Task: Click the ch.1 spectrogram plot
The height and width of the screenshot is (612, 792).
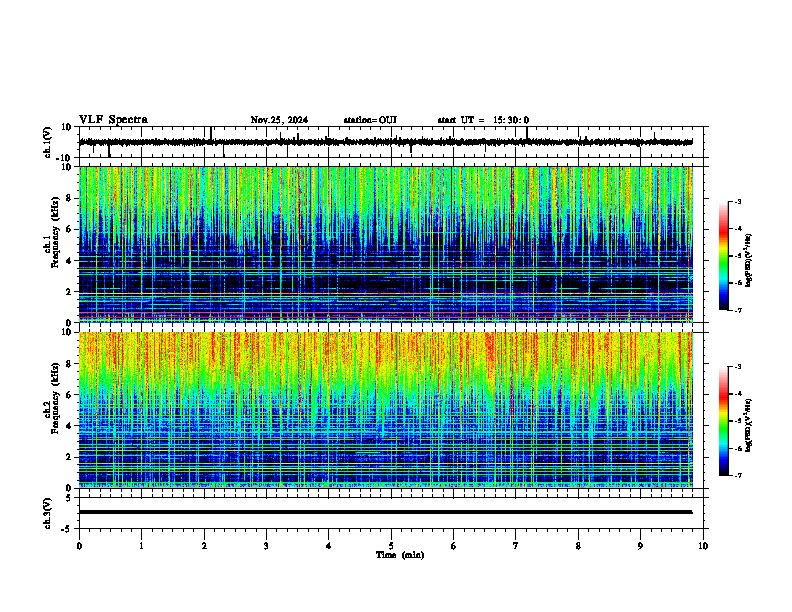Action: tap(386, 244)
